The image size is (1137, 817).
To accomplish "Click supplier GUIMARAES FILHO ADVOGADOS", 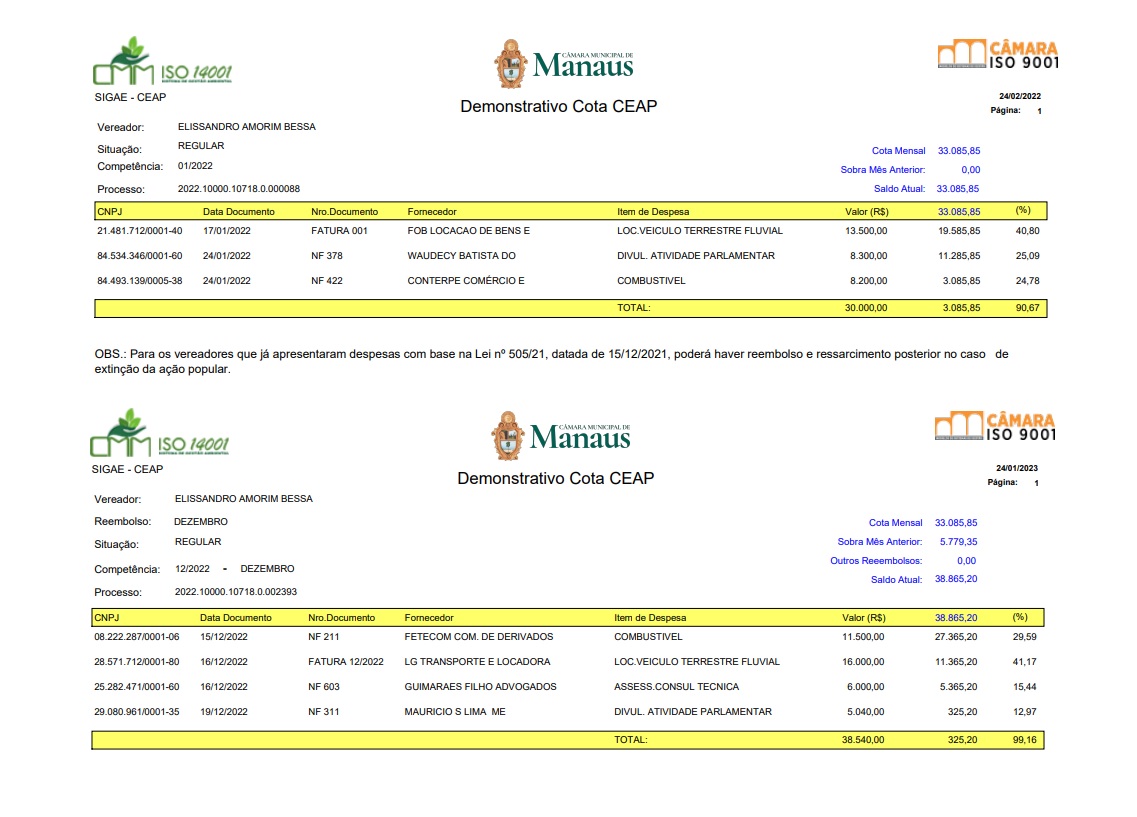I will tap(481, 687).
